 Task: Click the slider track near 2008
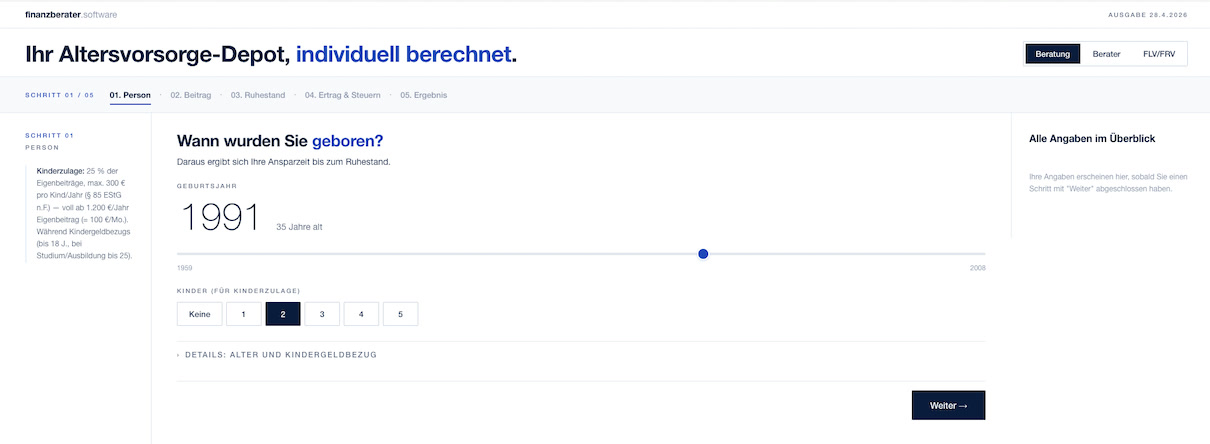[x=975, y=254]
